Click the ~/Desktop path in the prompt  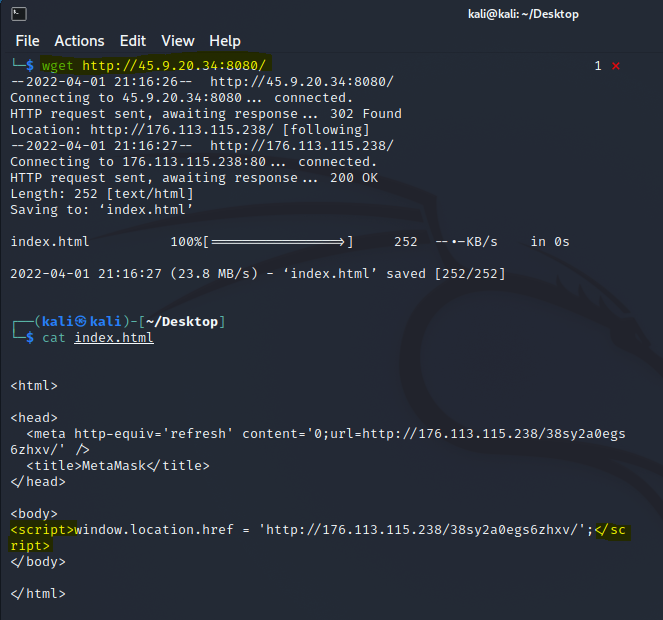186,322
